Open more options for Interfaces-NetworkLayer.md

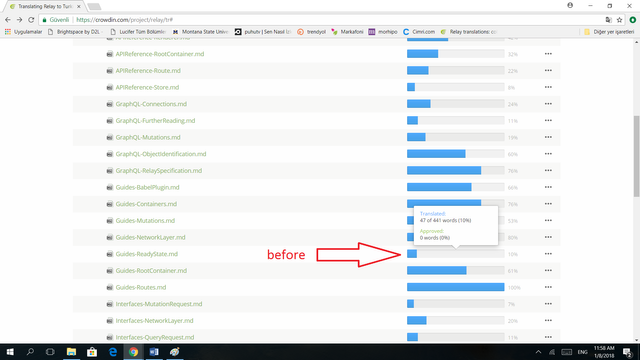pos(548,320)
